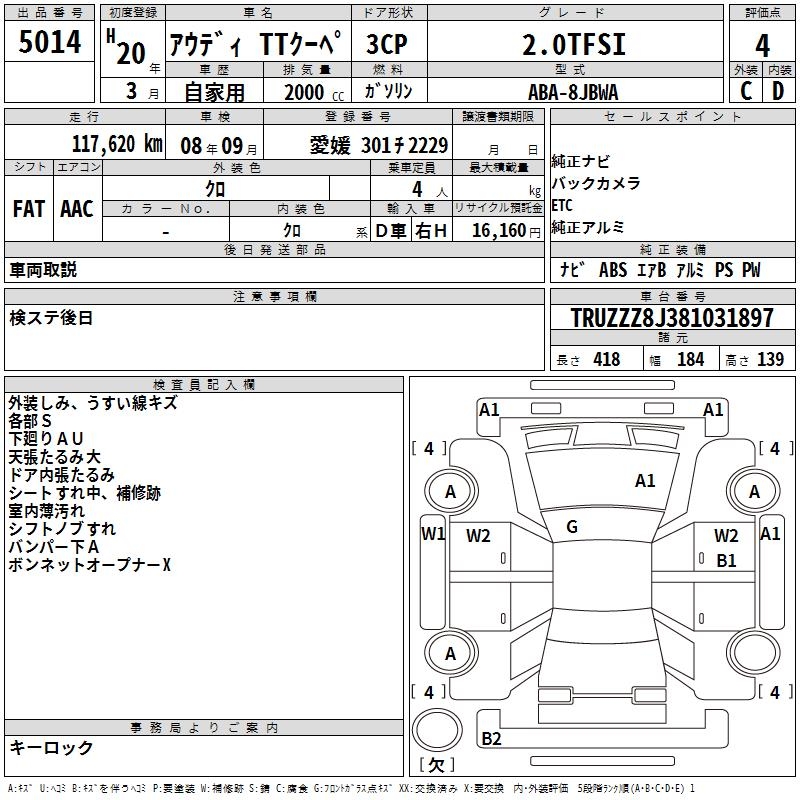Click the width value 184

690,359
